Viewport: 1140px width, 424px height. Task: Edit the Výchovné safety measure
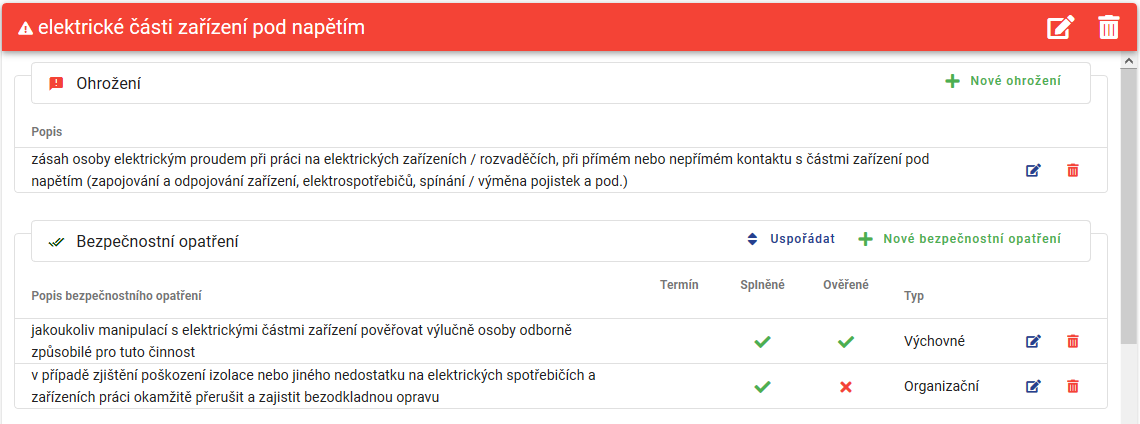click(1033, 341)
